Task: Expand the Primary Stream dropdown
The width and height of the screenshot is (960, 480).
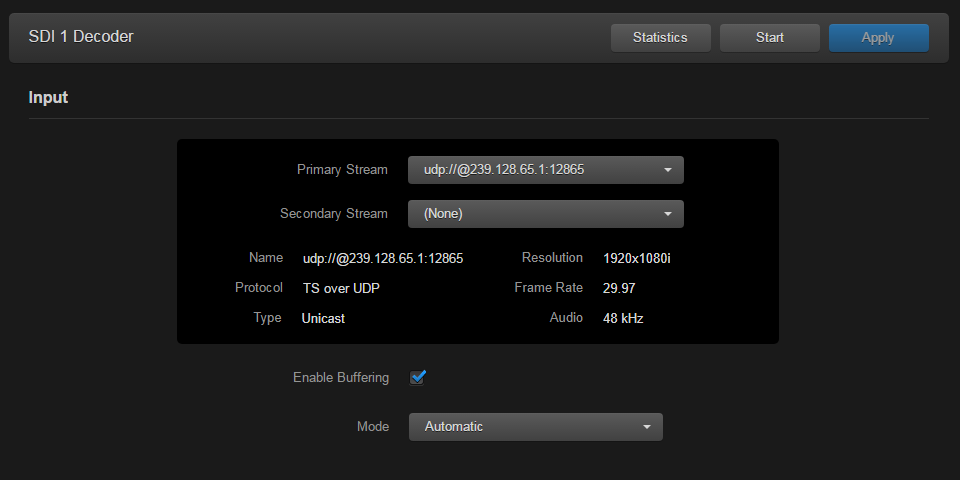Action: tap(545, 170)
